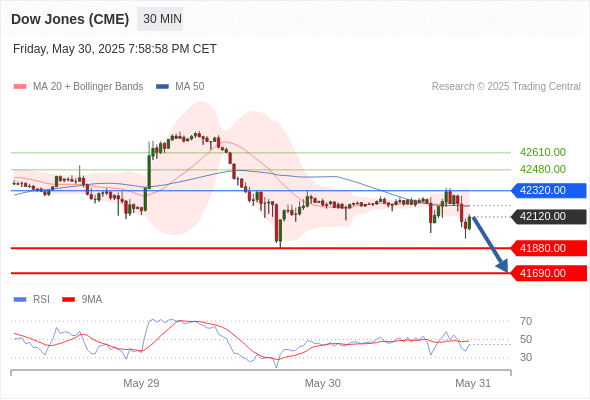Click the Research © 2025 Trading Central link
The image size is (590, 400).
click(506, 87)
